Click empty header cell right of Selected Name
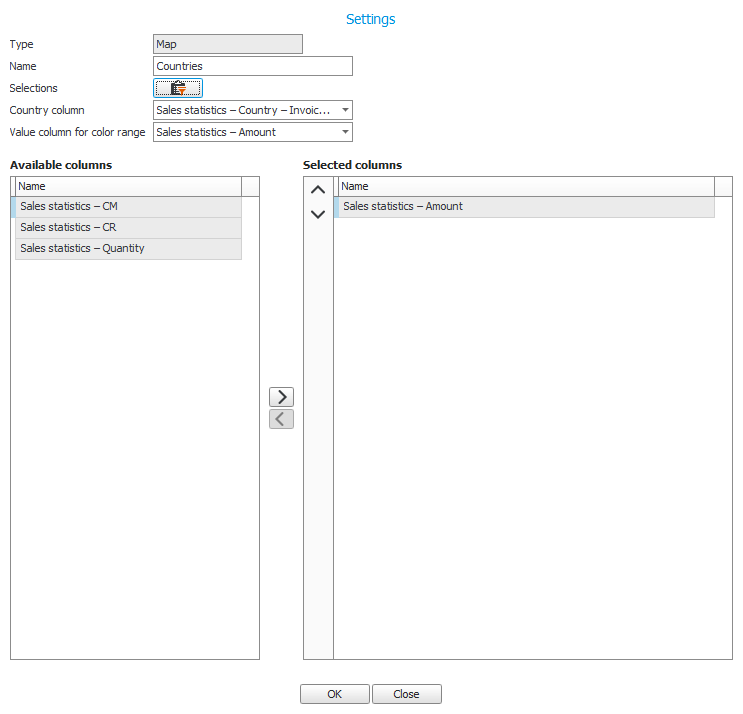743x714 pixels. [x=723, y=186]
